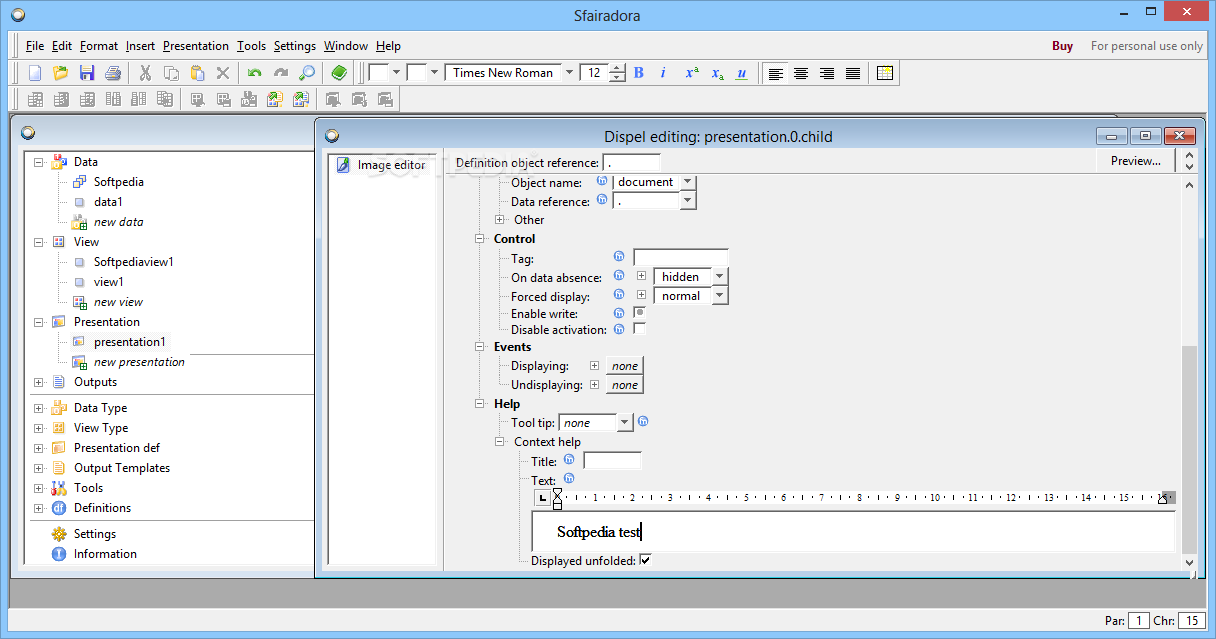Screen dimensions: 1216x639
Task: Click info icon beside Tool tip dropdown
Action: click(643, 422)
